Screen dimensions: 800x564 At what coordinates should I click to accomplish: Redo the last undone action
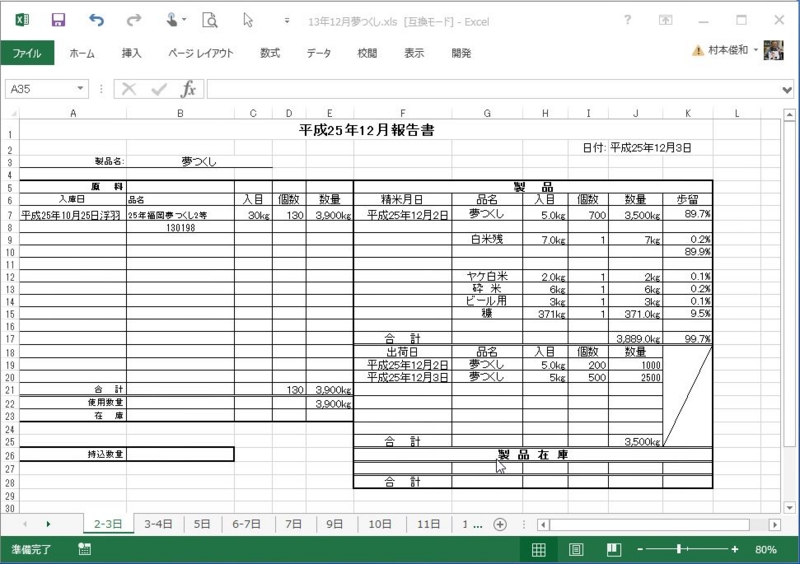tap(134, 20)
